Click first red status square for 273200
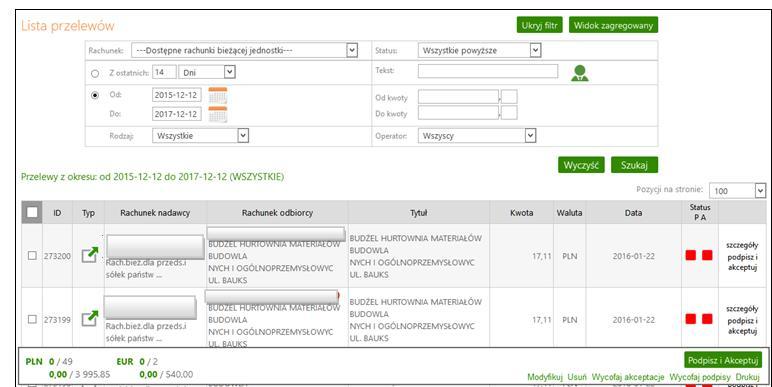The image size is (772, 387). point(691,255)
